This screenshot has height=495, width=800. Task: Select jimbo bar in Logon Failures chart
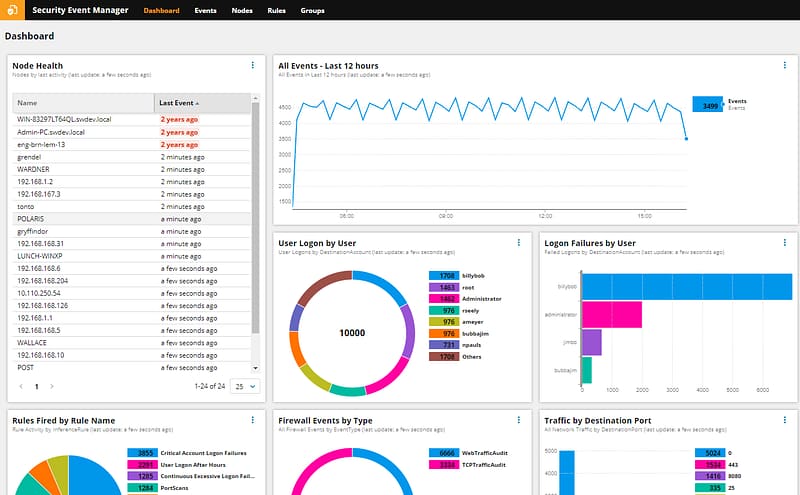[592, 342]
